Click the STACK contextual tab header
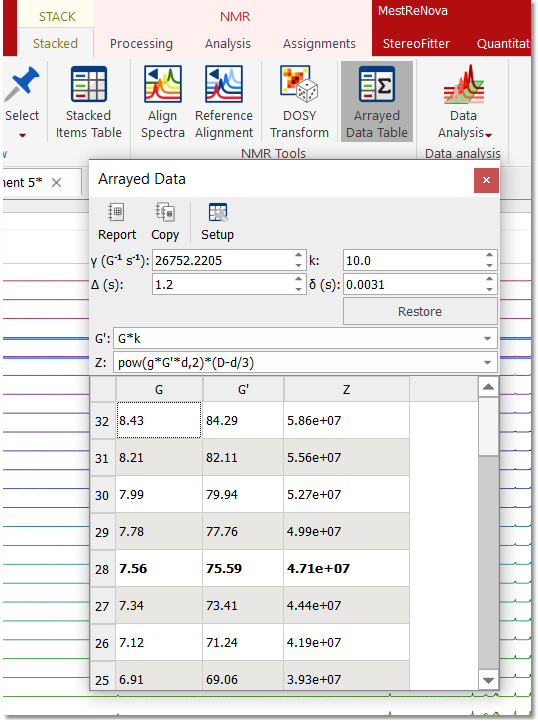 click(x=57, y=17)
